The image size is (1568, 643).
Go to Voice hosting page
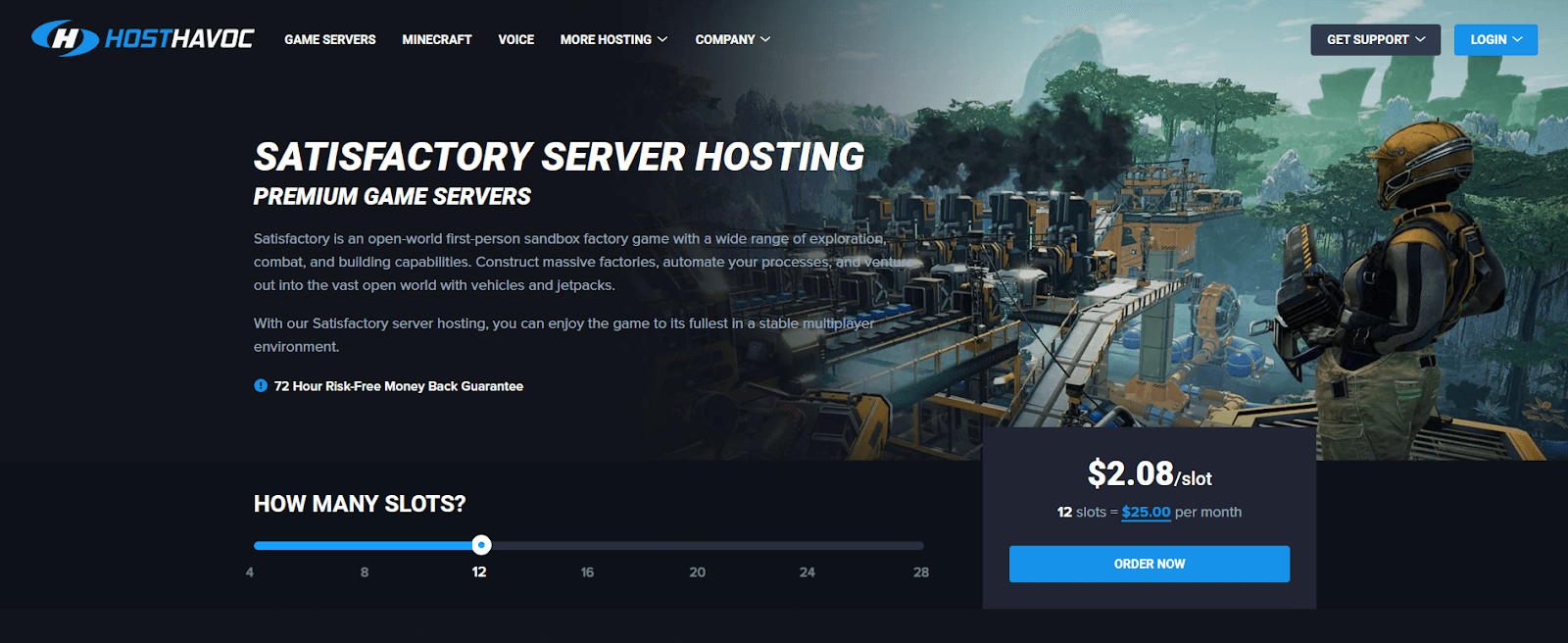[x=516, y=40]
